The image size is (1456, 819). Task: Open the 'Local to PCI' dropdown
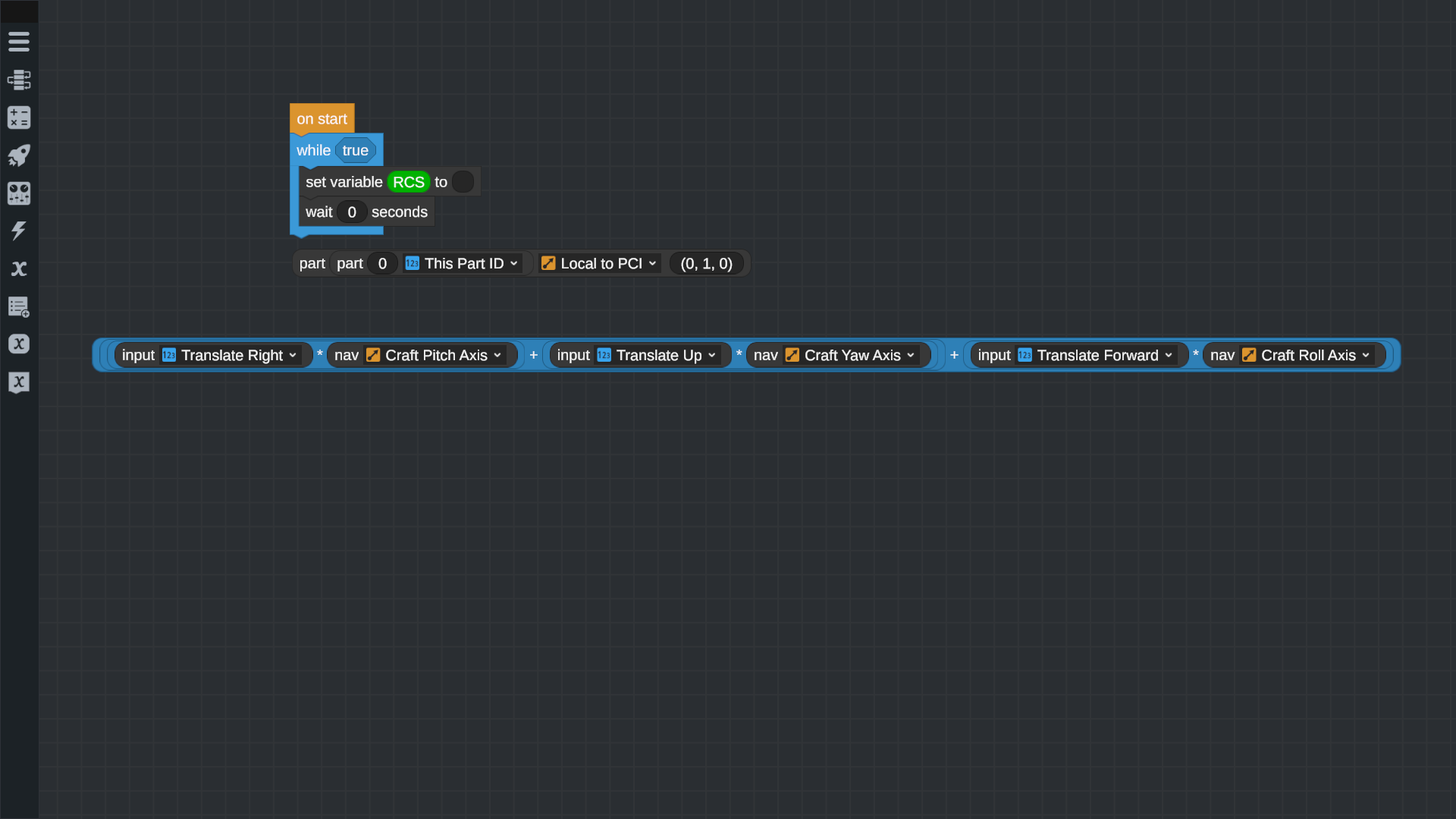click(599, 263)
